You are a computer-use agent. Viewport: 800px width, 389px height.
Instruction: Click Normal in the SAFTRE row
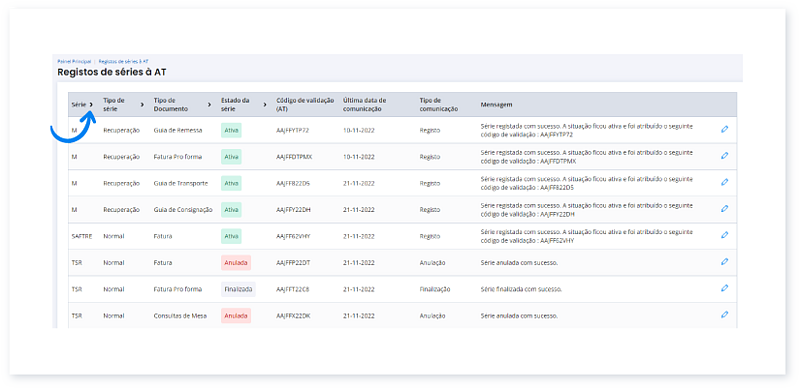[x=114, y=236]
